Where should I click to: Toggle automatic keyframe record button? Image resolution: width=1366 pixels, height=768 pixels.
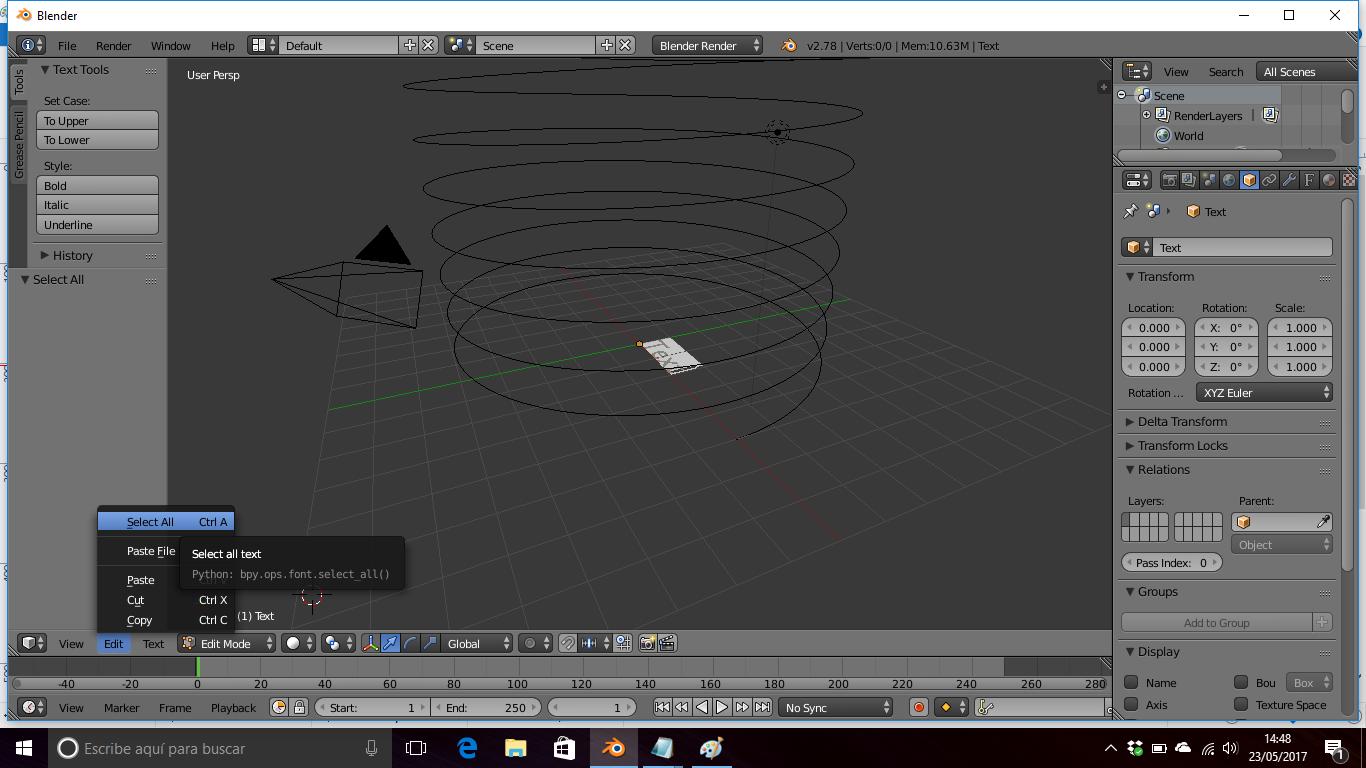click(x=919, y=707)
